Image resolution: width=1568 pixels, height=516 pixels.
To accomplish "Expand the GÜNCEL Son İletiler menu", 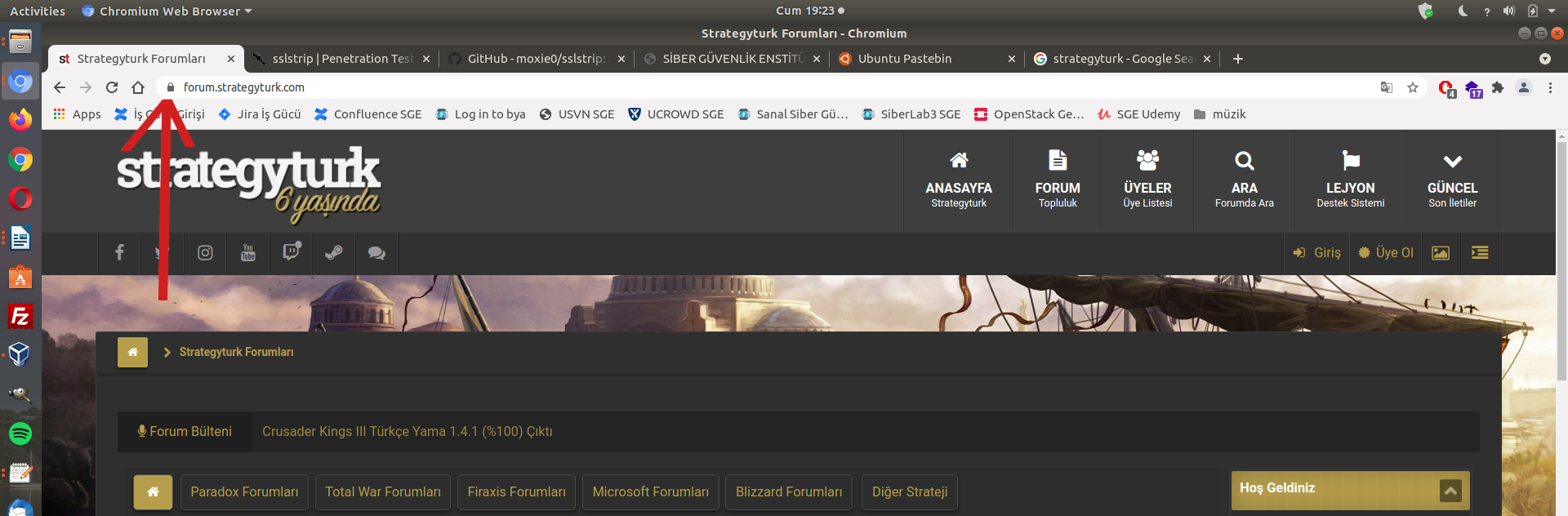I will (1452, 181).
